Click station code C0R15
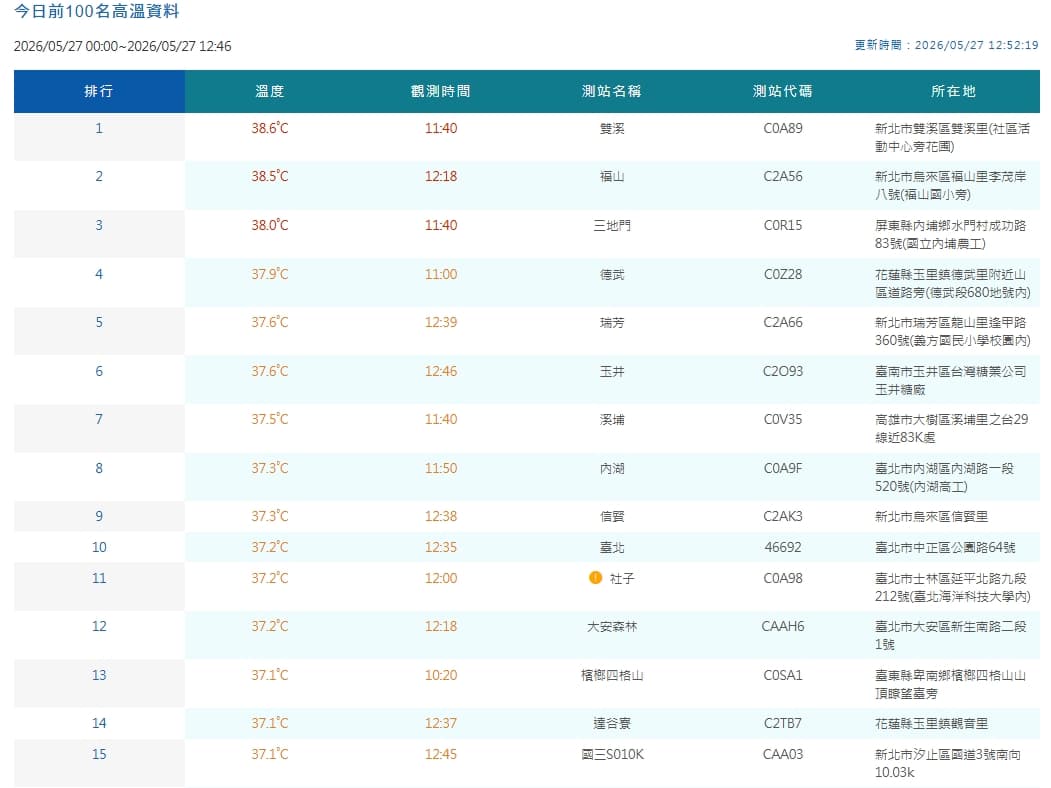This screenshot has width=1051, height=788. (x=783, y=226)
